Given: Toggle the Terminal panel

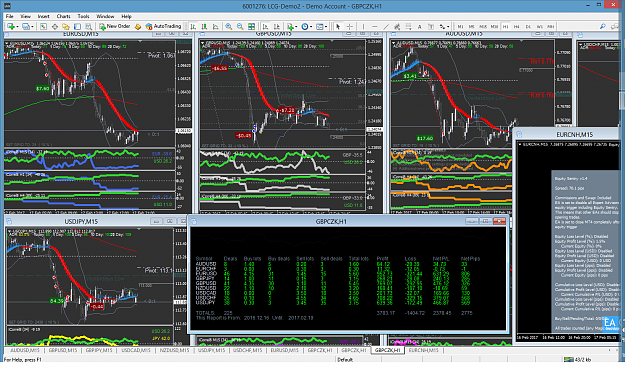Looking at the screenshot, I should click(x=77, y=27).
